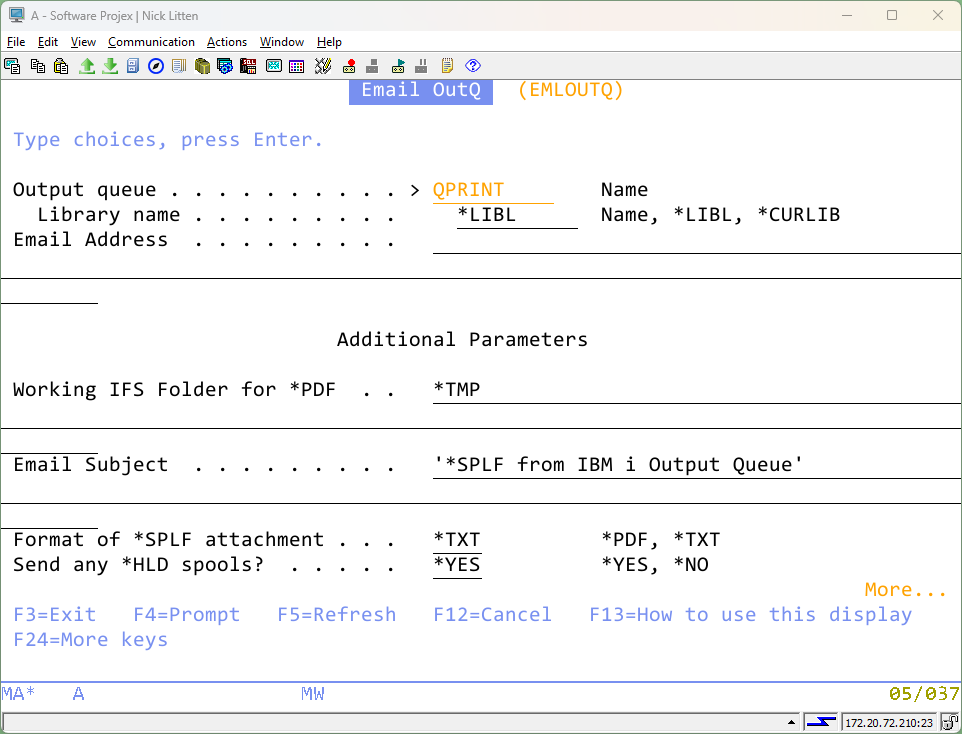Click F24=More keys

90,639
